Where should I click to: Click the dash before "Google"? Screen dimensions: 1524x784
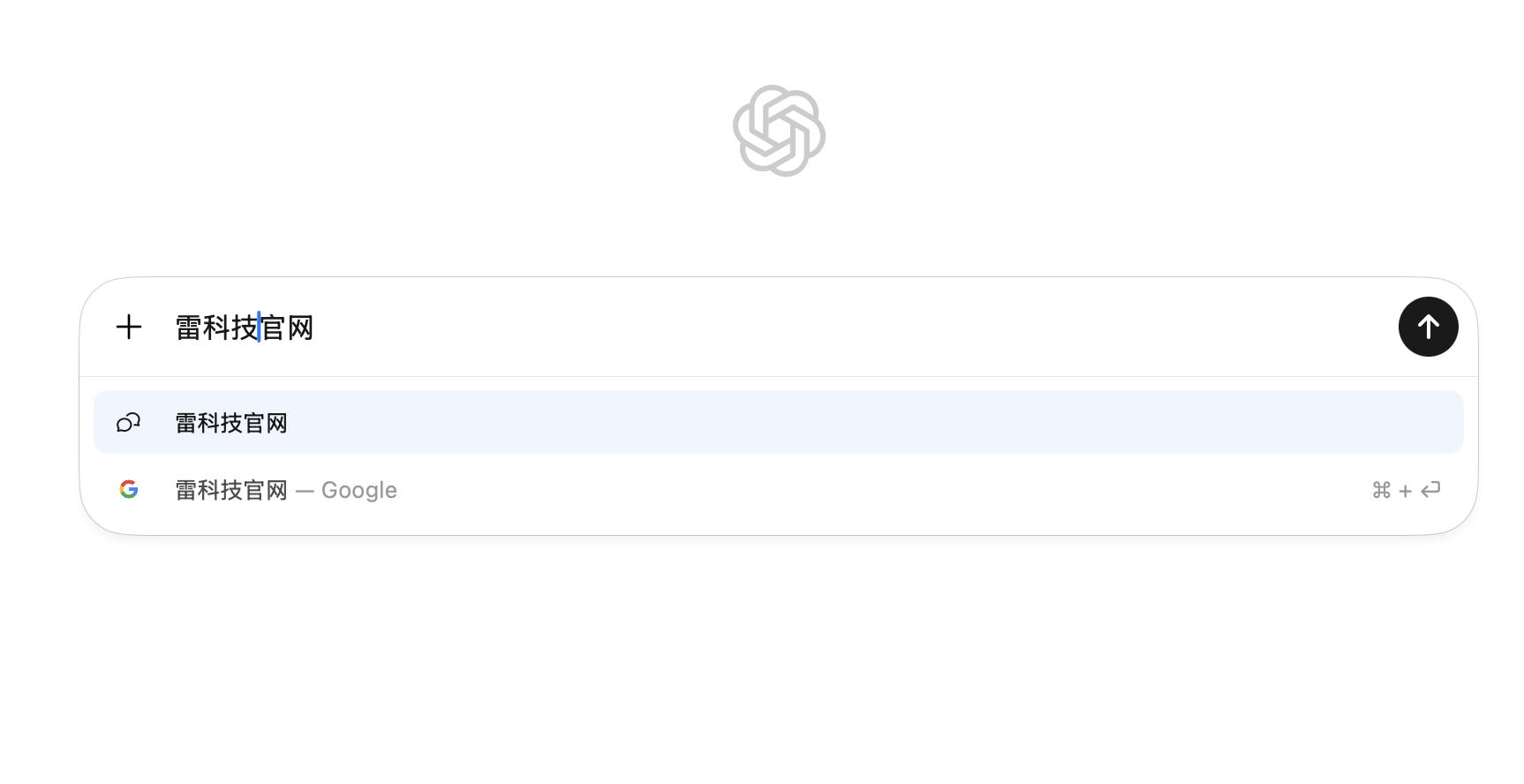[305, 490]
